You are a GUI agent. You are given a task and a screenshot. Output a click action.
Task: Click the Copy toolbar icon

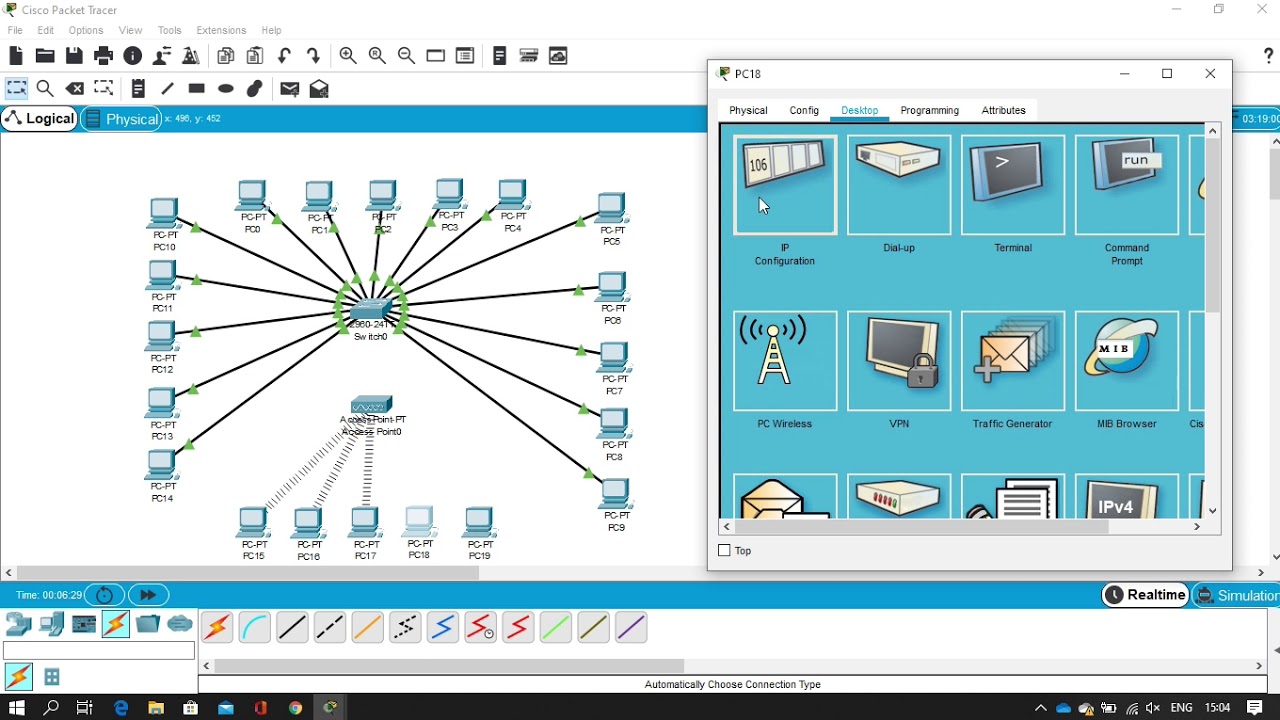226,56
